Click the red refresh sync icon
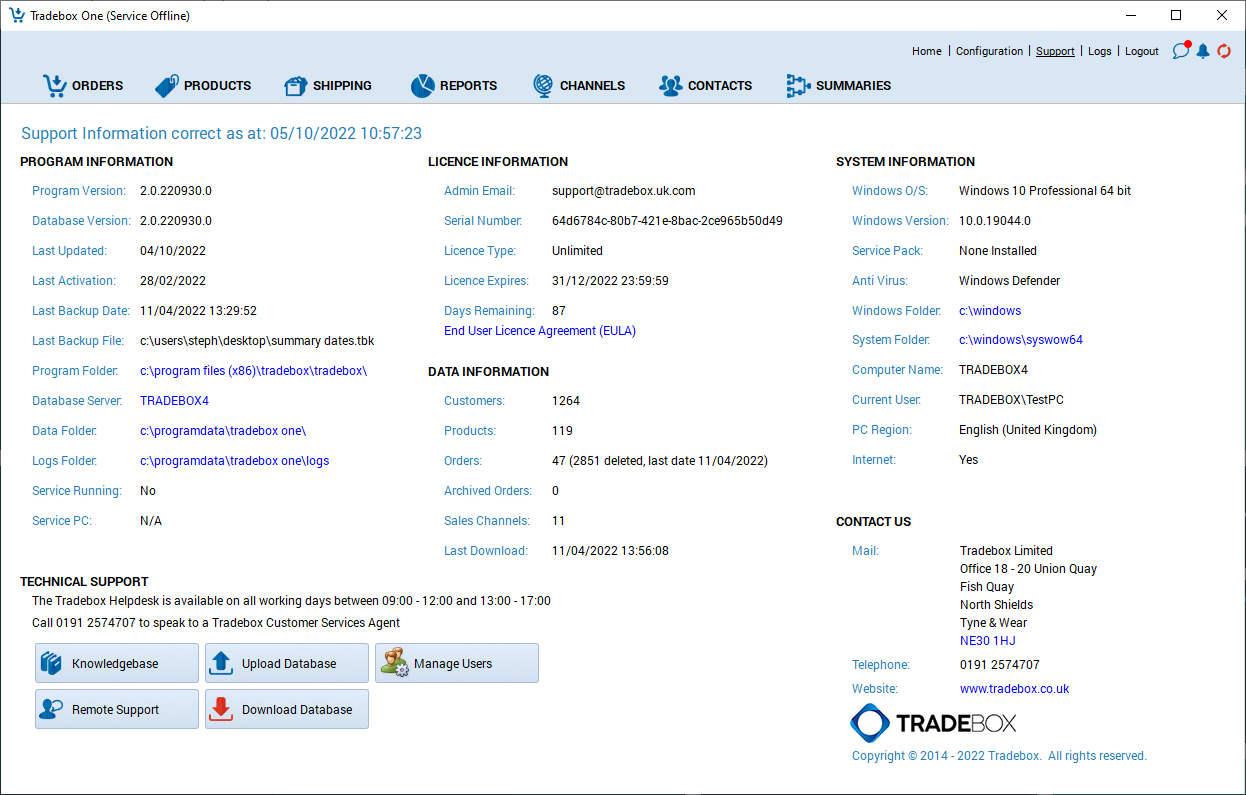Screen dimensions: 1246x795 pyautogui.click(x=1224, y=51)
